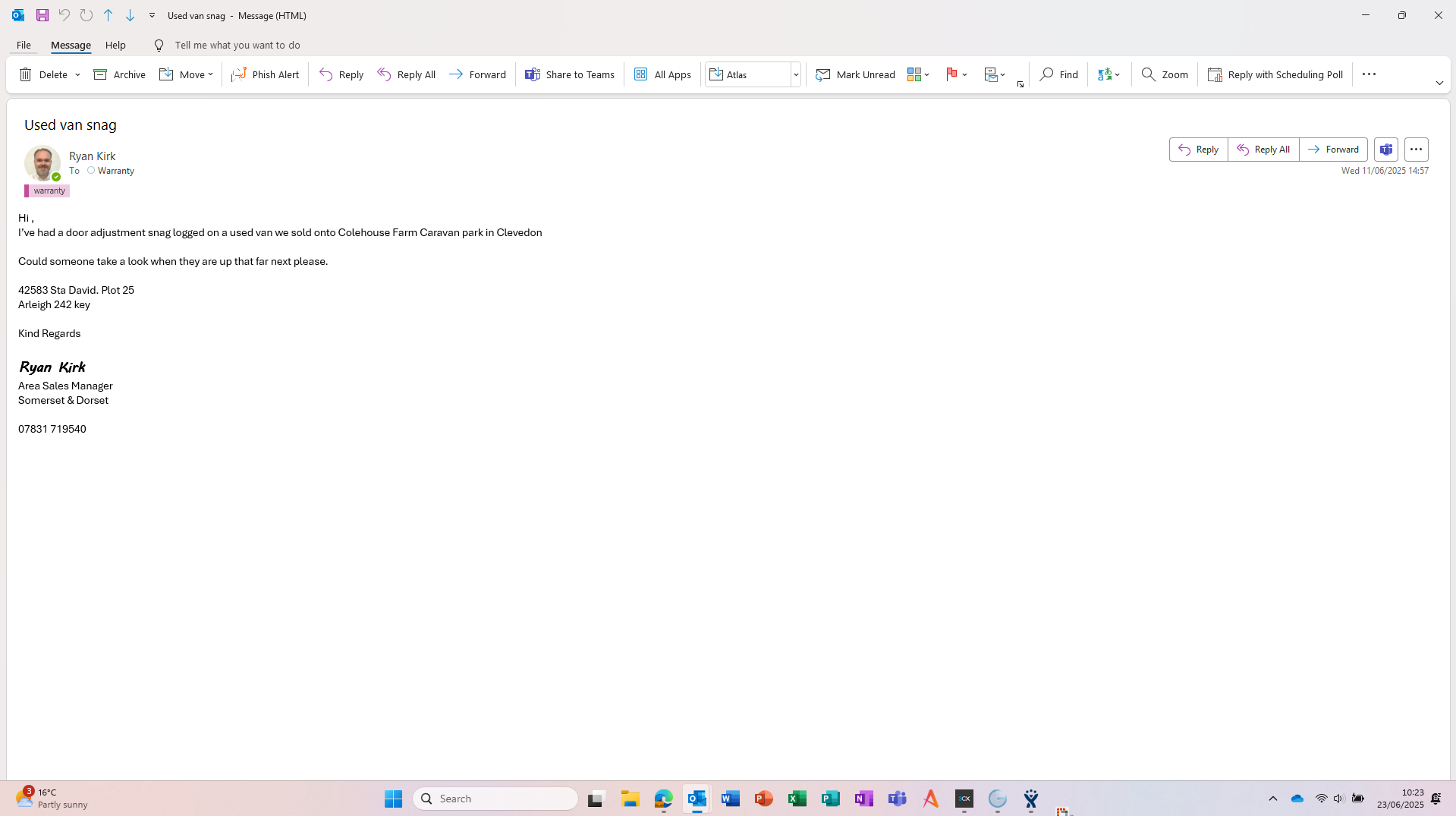
Task: Open Excel from the taskbar
Action: click(x=797, y=799)
